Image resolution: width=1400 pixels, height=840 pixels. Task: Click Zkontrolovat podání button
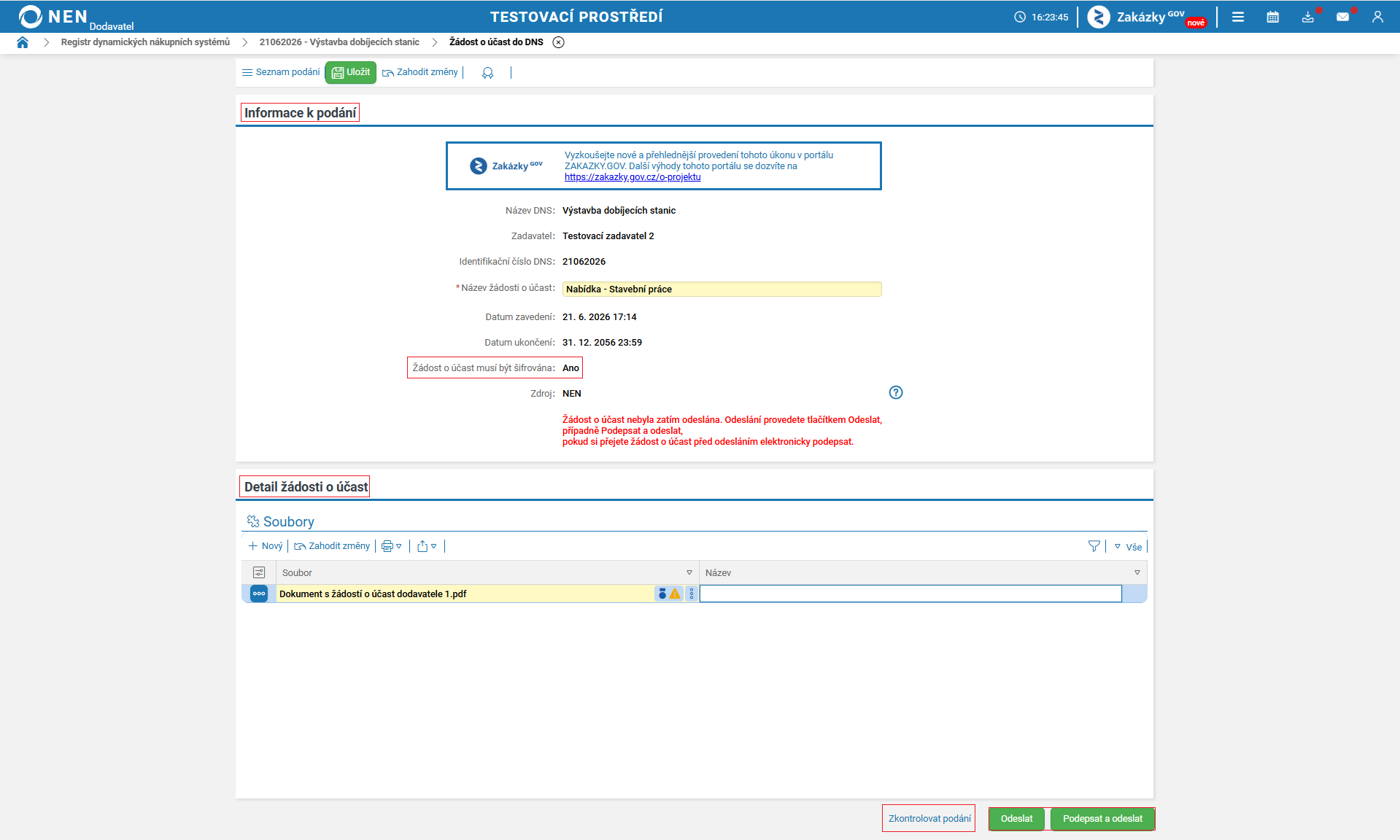pos(929,819)
